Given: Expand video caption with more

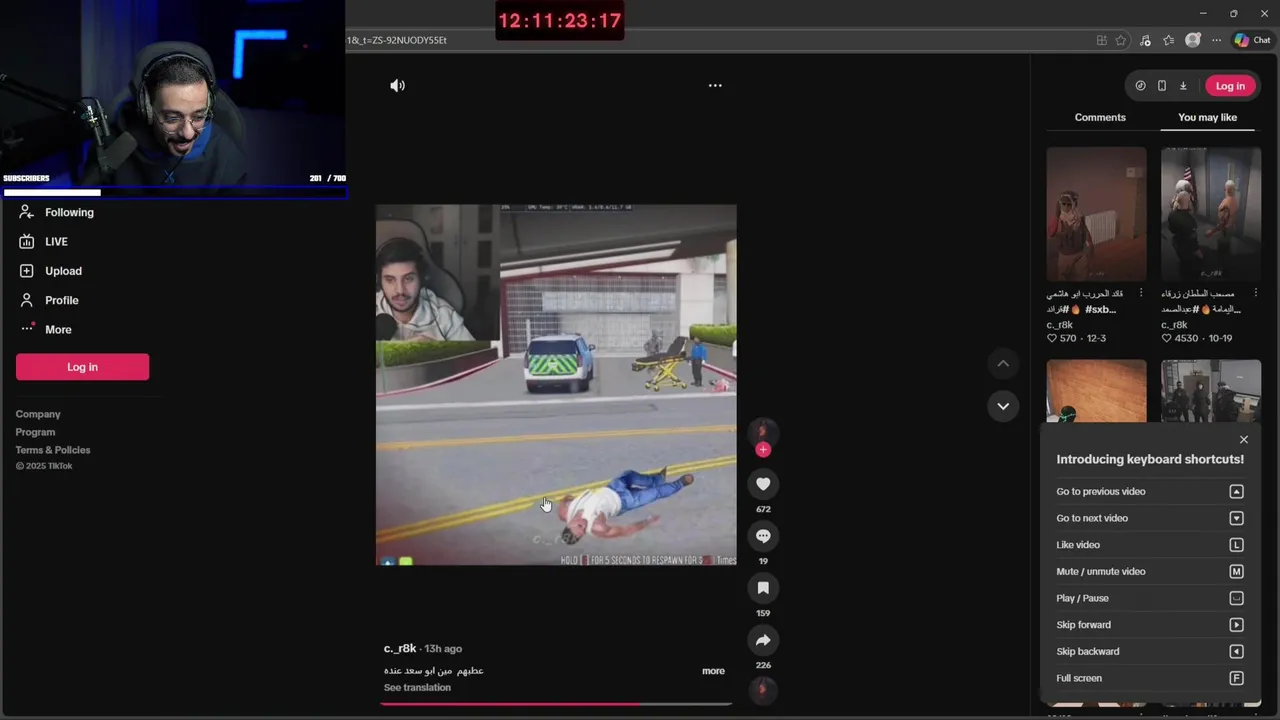Looking at the screenshot, I should click(x=713, y=671).
